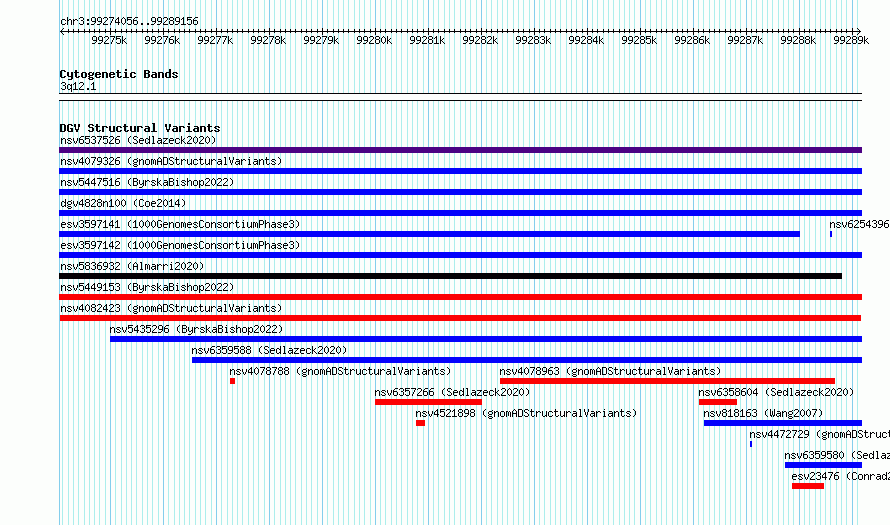890x525 pixels.
Task: Open the nsv4472729 variant label
Action: click(820, 434)
